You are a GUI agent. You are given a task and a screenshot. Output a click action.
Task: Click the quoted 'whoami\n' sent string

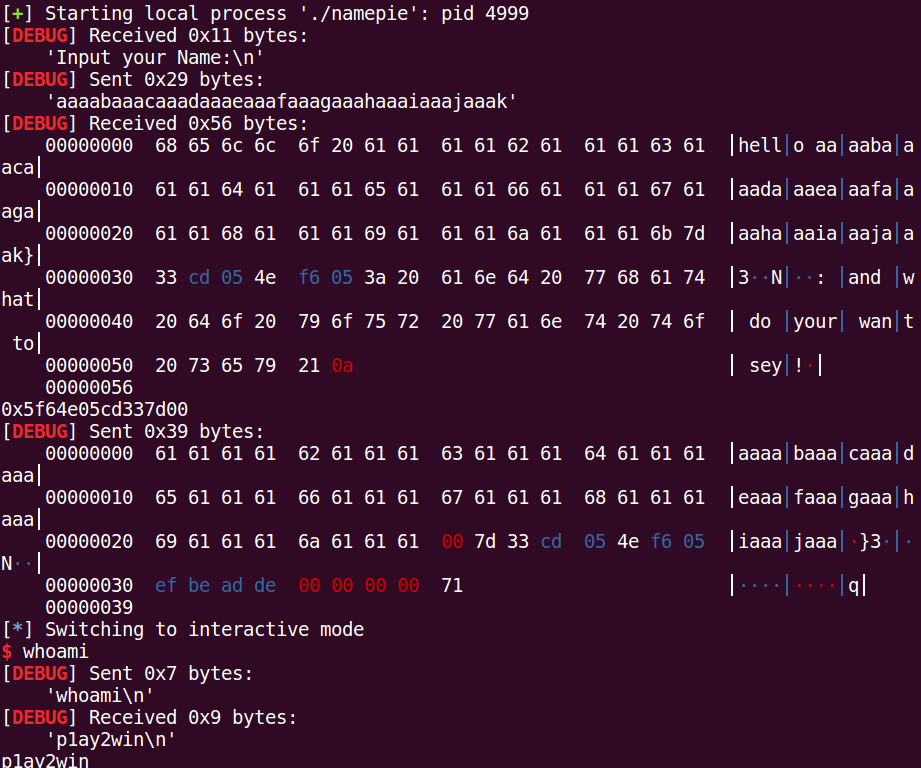(100, 695)
